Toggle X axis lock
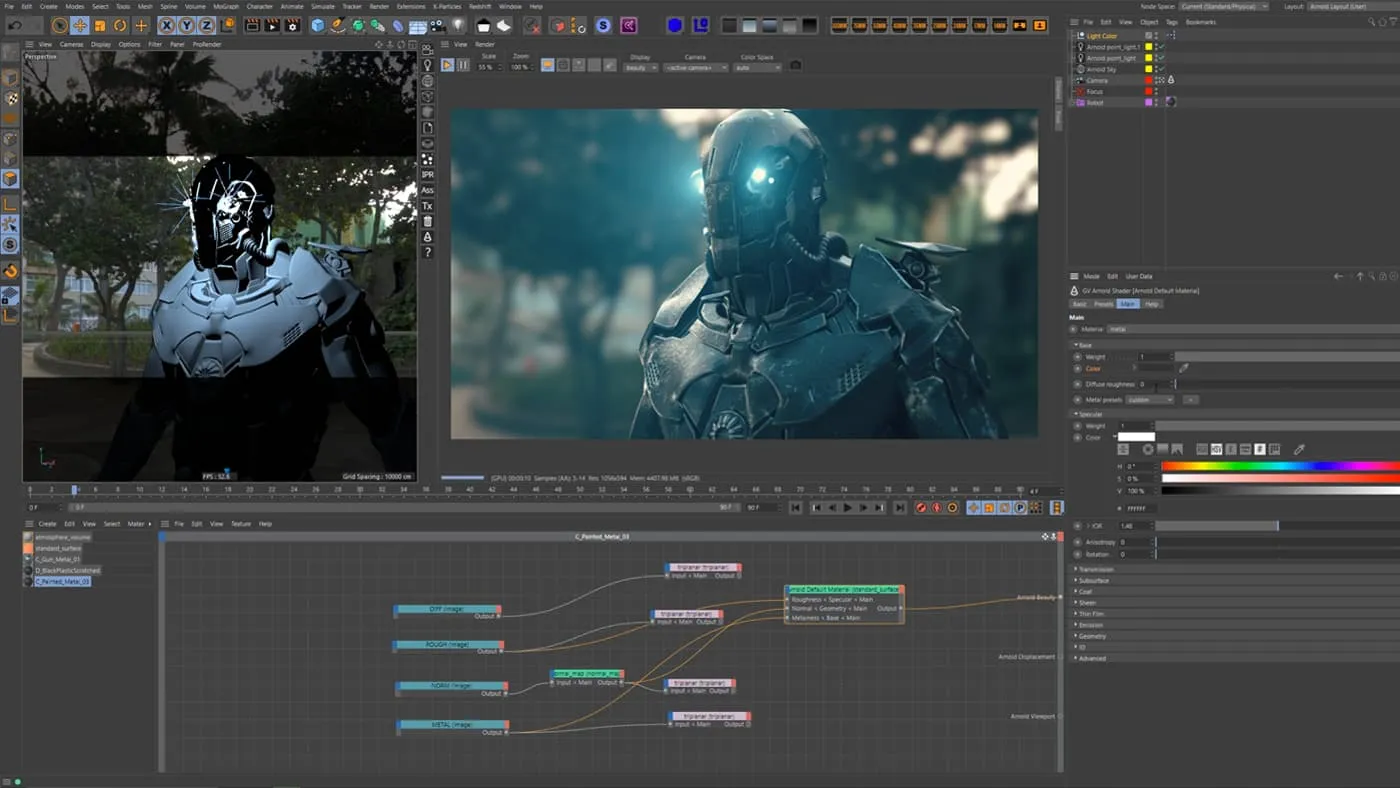The image size is (1400, 788). point(166,25)
